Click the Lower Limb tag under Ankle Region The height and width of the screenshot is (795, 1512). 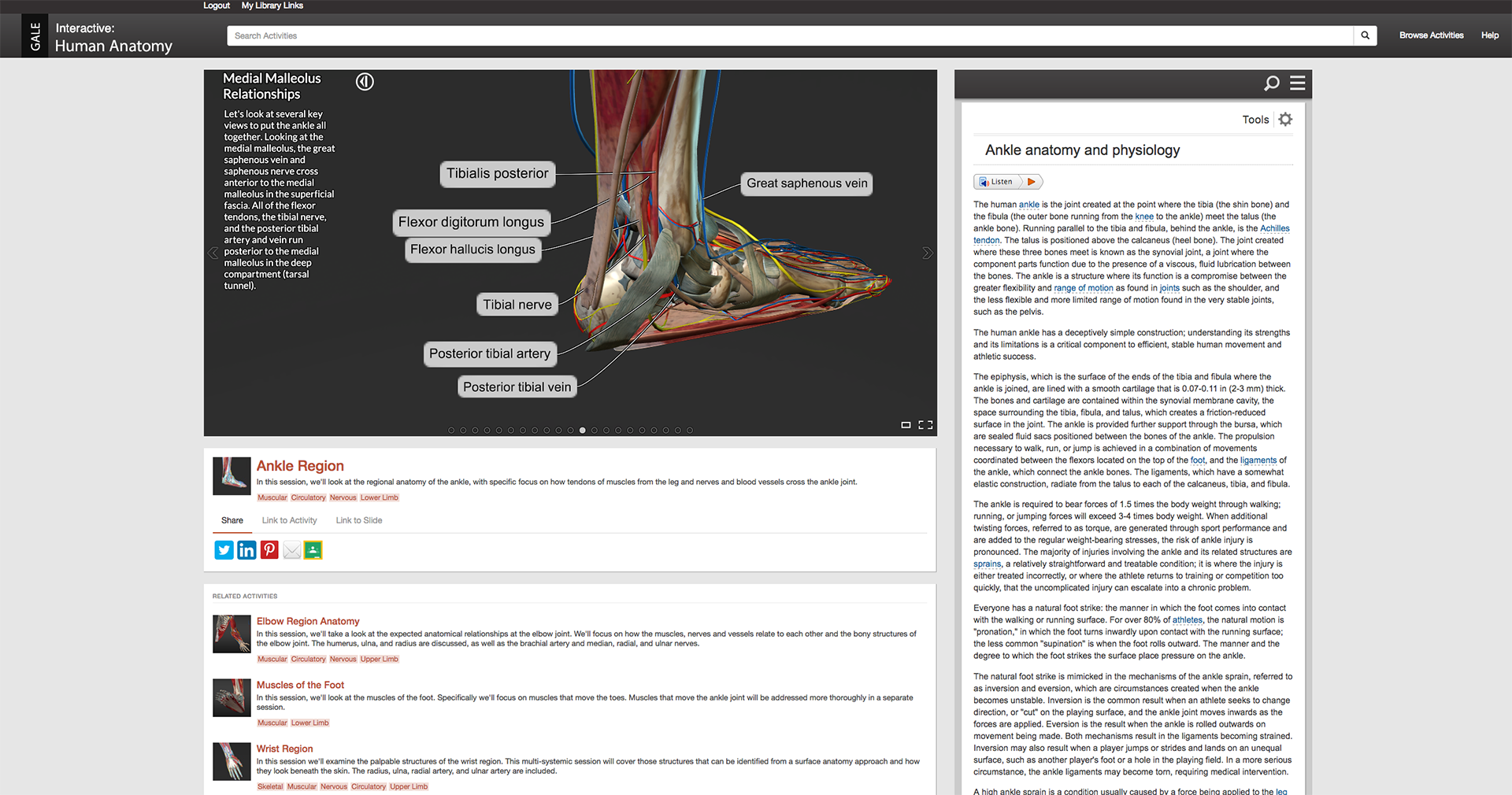(x=380, y=497)
